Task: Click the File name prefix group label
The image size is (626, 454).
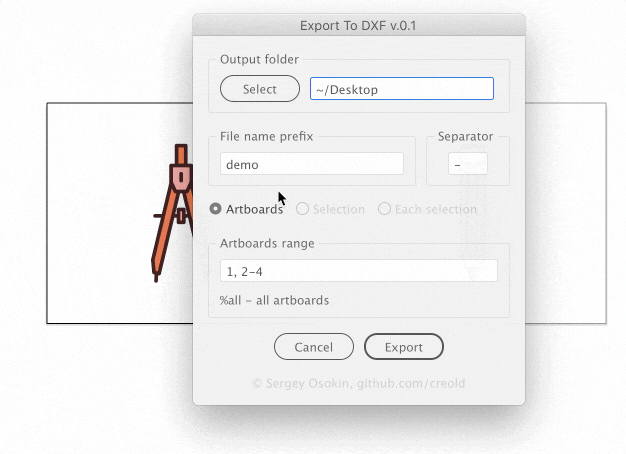Action: [x=267, y=137]
